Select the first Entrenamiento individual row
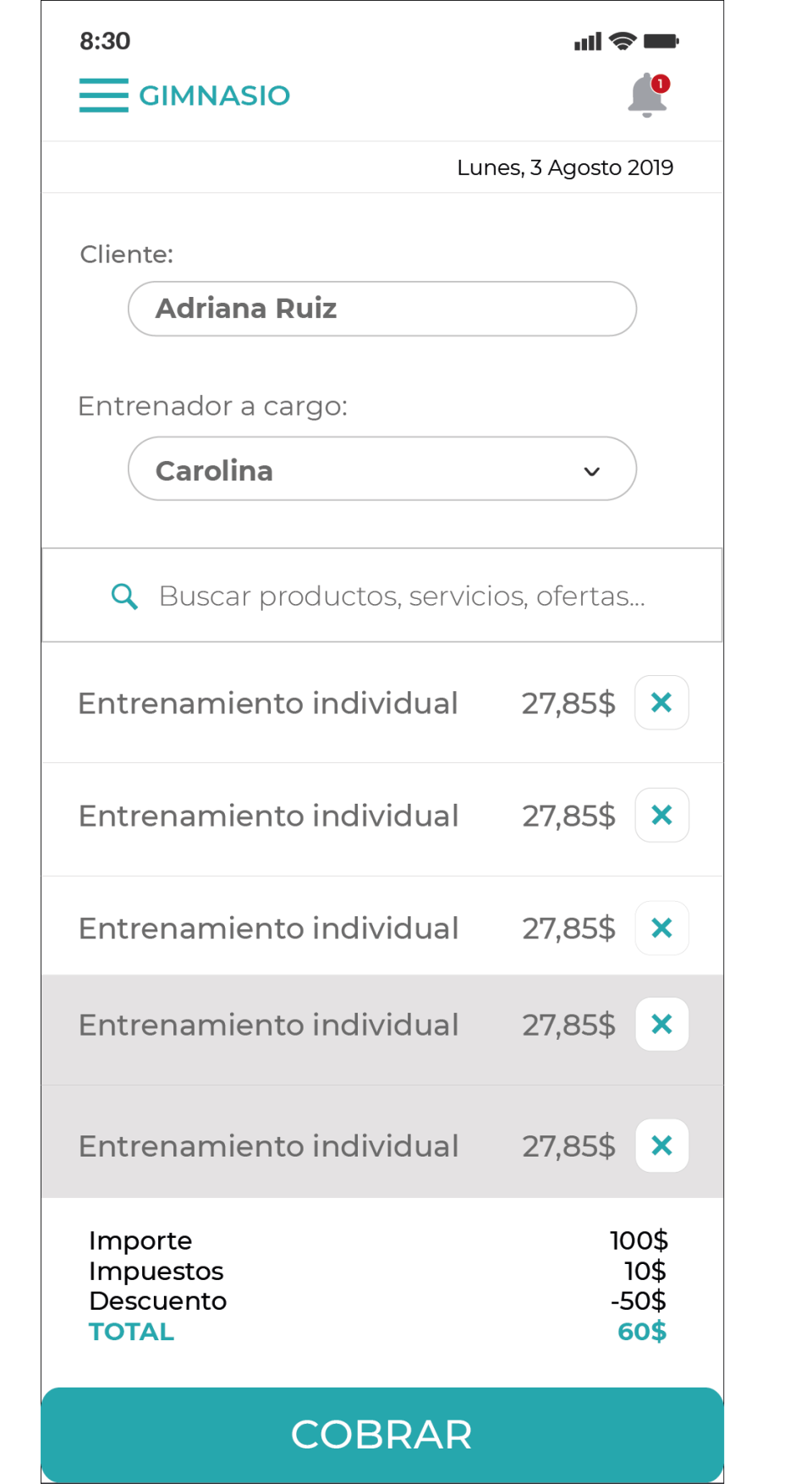Screen dimensions: 812x1484 (268, 703)
